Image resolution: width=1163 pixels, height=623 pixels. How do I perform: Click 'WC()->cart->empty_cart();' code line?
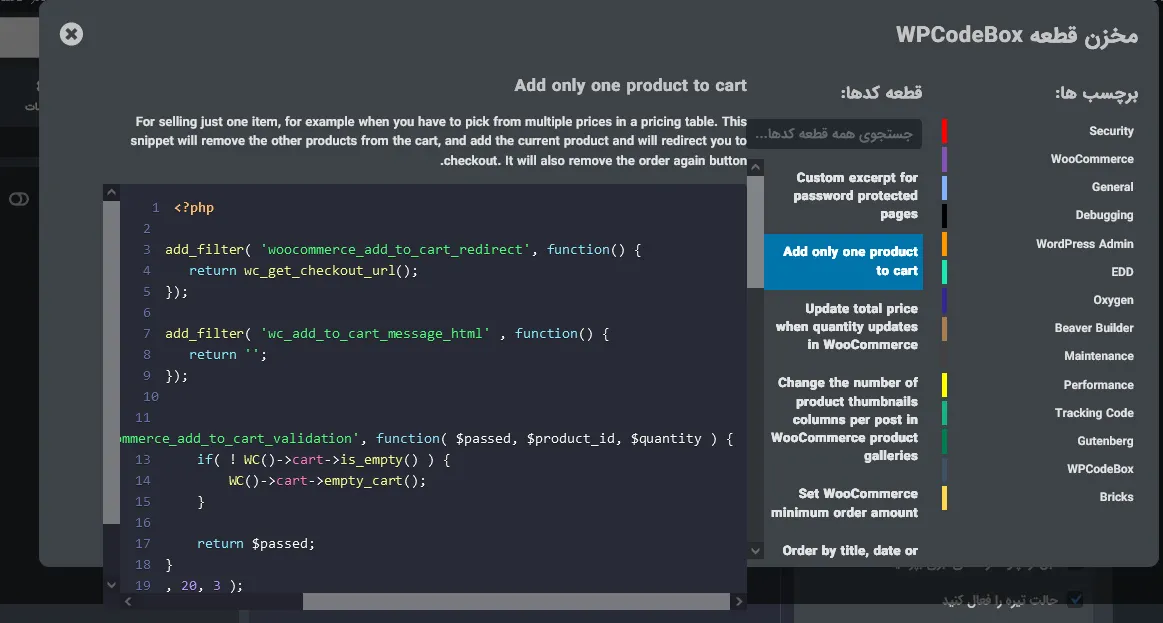[x=327, y=481]
